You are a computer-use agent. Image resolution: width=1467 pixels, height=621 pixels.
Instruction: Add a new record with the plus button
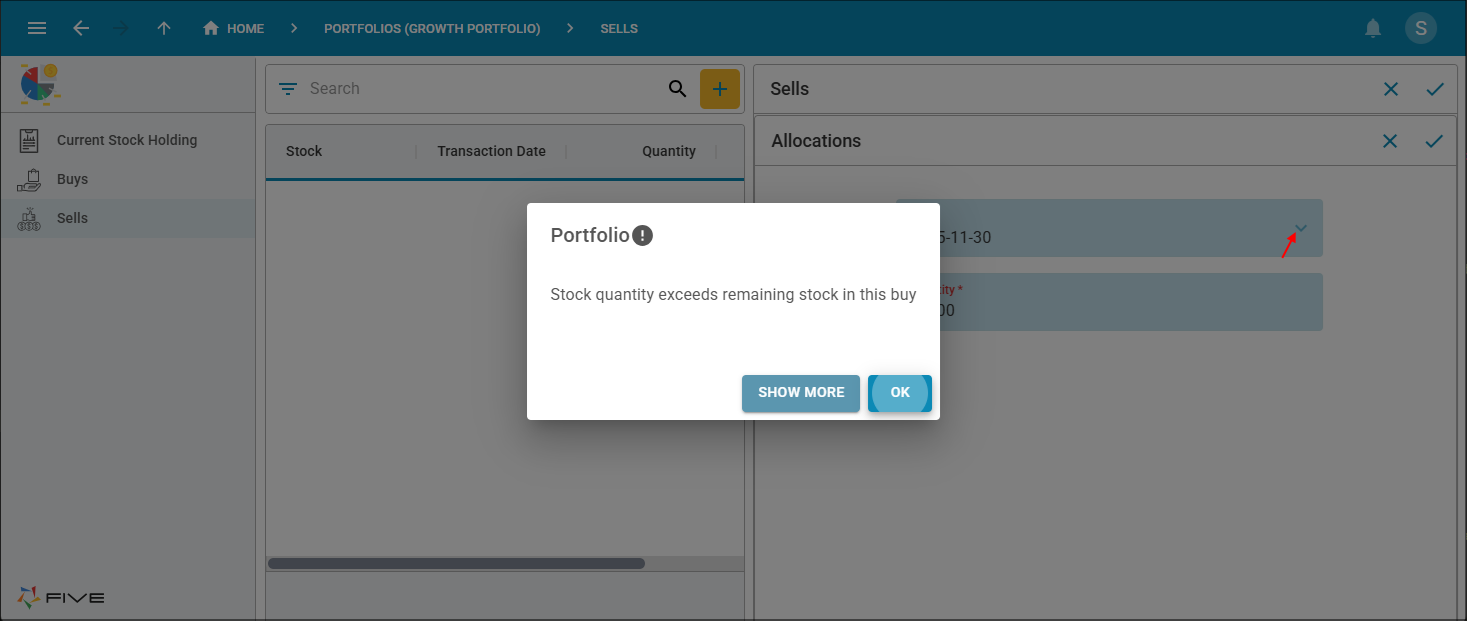pyautogui.click(x=720, y=88)
